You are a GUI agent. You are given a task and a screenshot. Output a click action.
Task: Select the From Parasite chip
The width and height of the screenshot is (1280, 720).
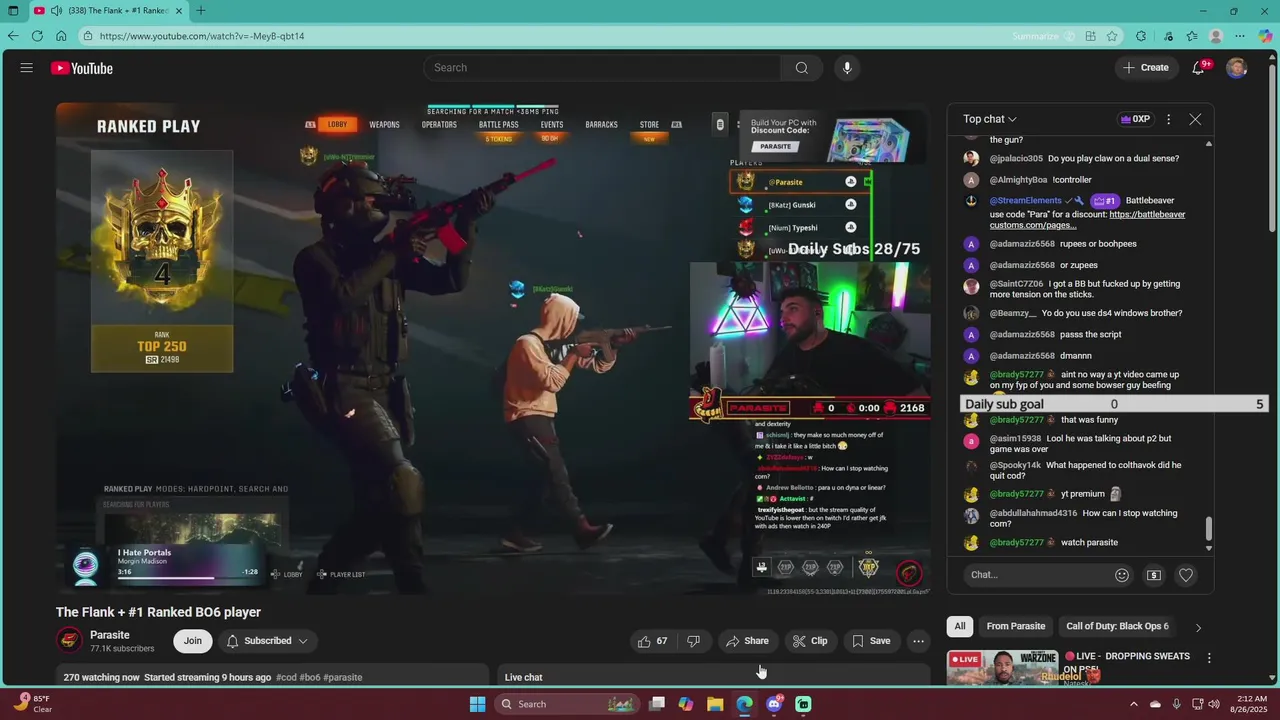coord(1015,626)
